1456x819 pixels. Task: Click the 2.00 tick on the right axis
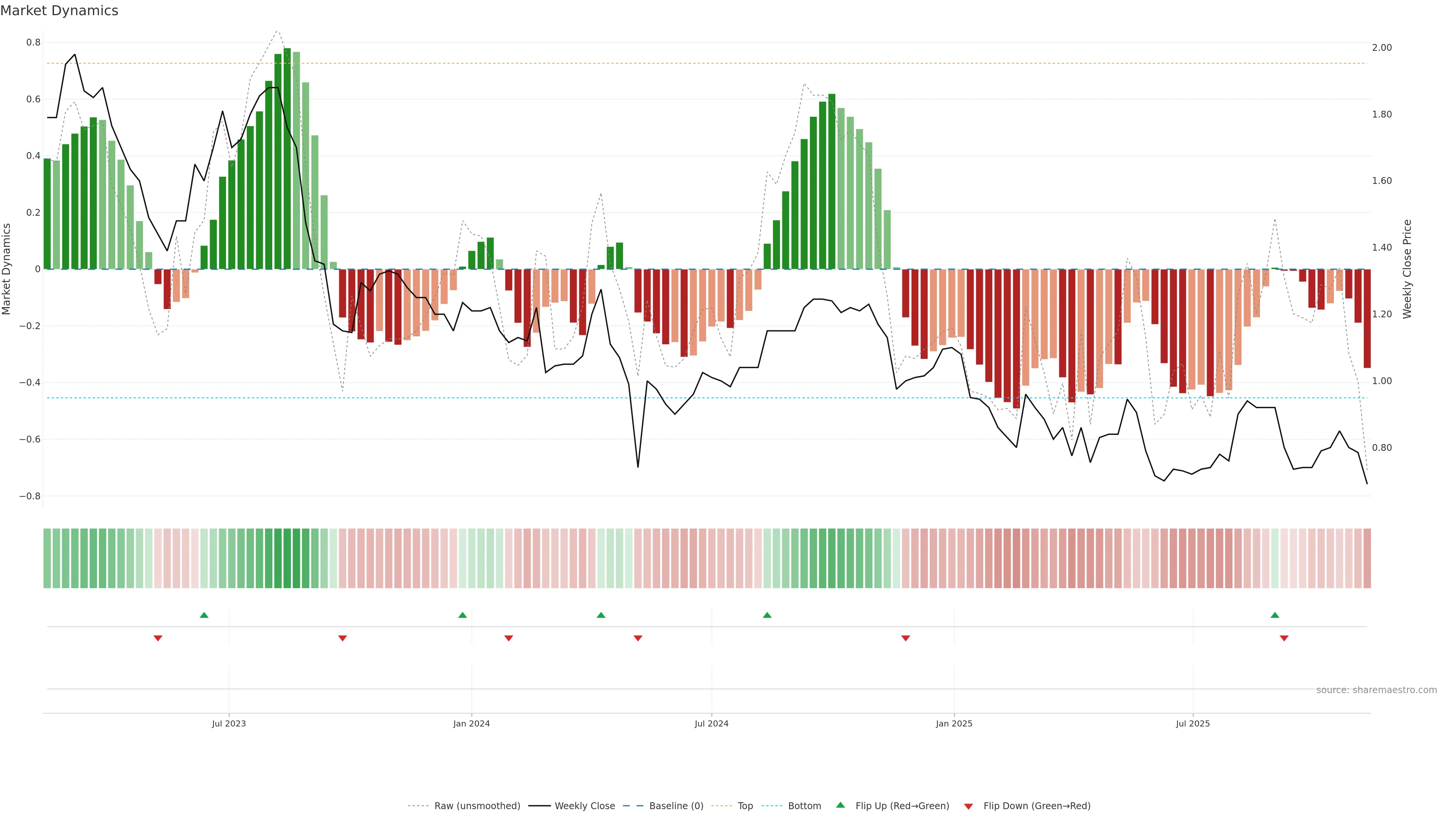tap(1381, 47)
